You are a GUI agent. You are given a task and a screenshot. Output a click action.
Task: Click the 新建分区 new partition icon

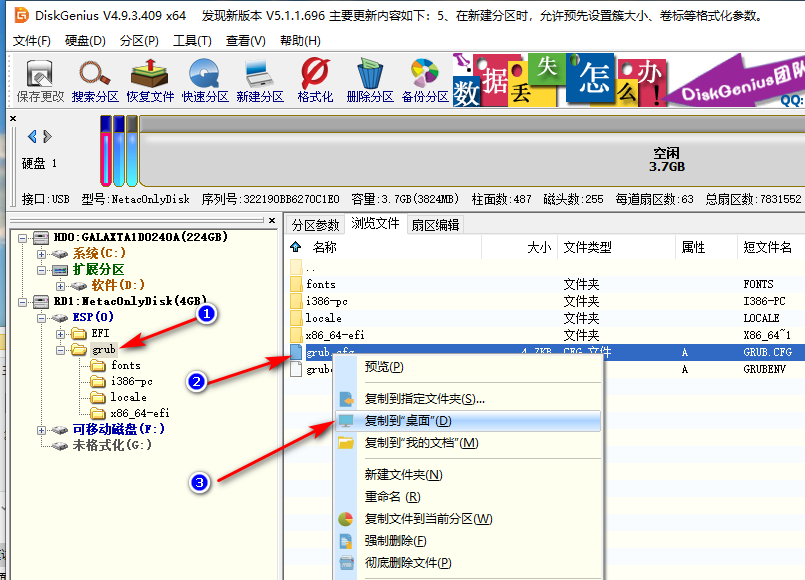[260, 81]
